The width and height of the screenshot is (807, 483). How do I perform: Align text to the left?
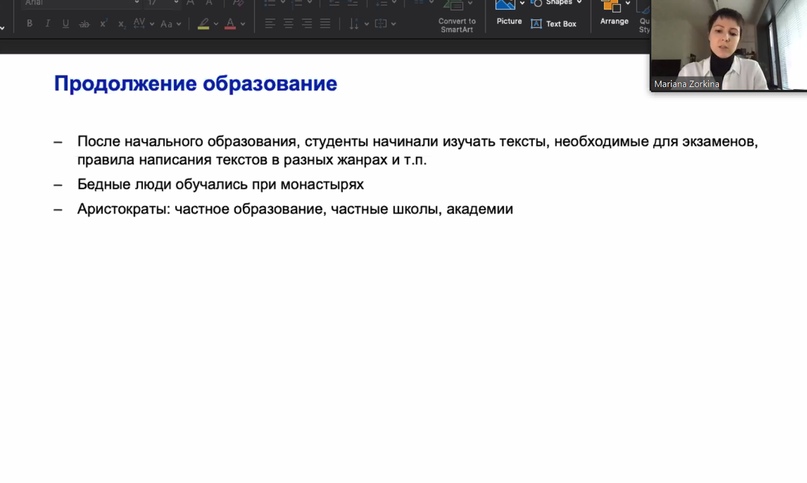[x=270, y=24]
